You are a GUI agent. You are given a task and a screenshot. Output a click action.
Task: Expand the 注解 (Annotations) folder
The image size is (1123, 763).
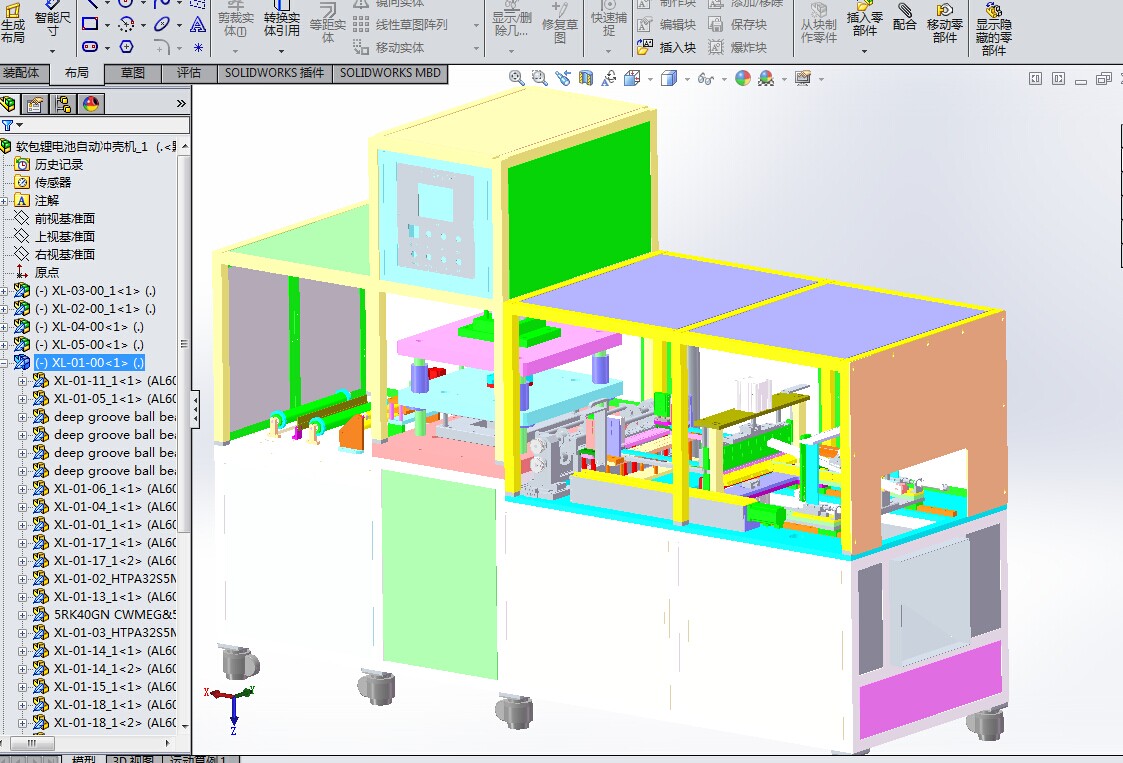tap(5, 200)
